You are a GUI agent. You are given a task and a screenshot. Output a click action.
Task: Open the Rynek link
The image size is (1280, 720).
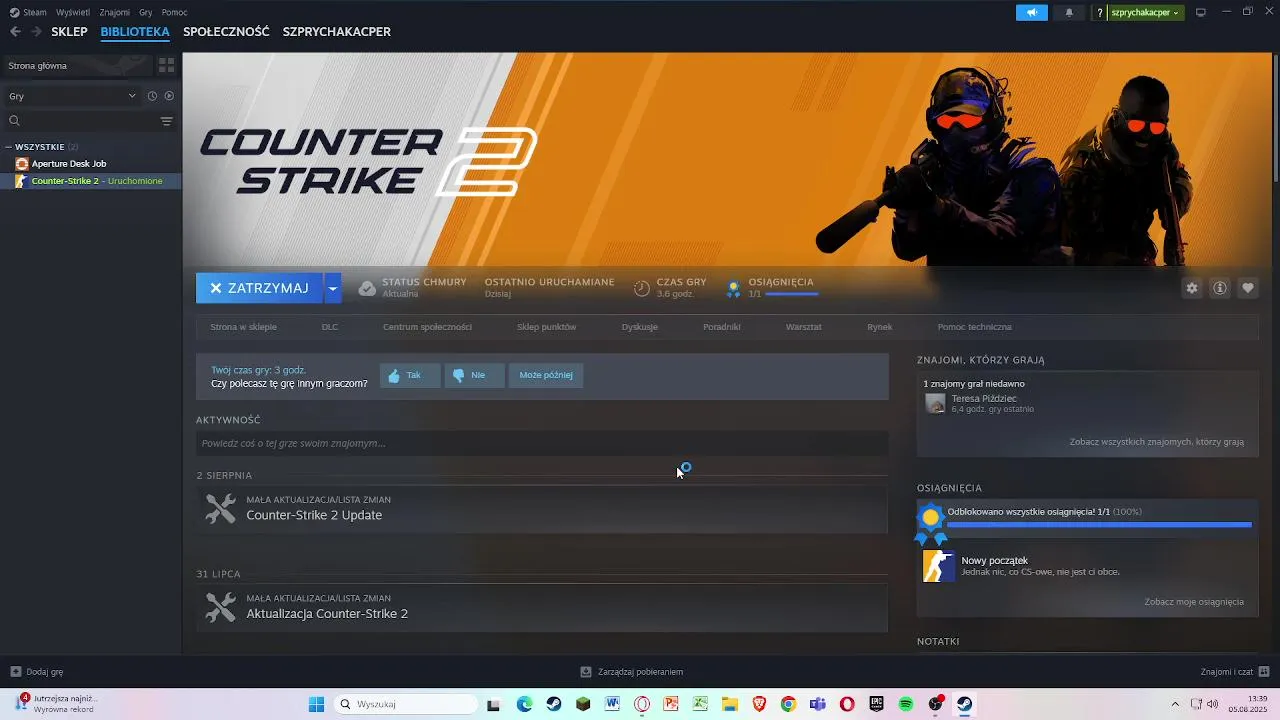point(880,327)
